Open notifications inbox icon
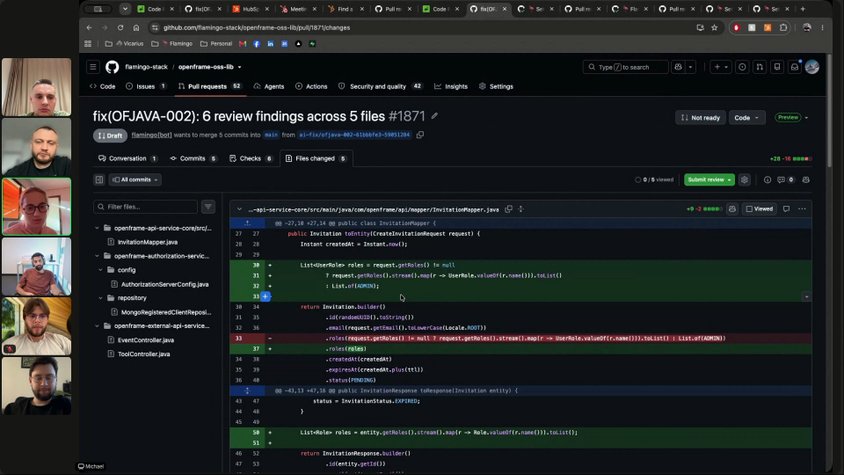Screen dimensions: 844x475 coord(794,67)
